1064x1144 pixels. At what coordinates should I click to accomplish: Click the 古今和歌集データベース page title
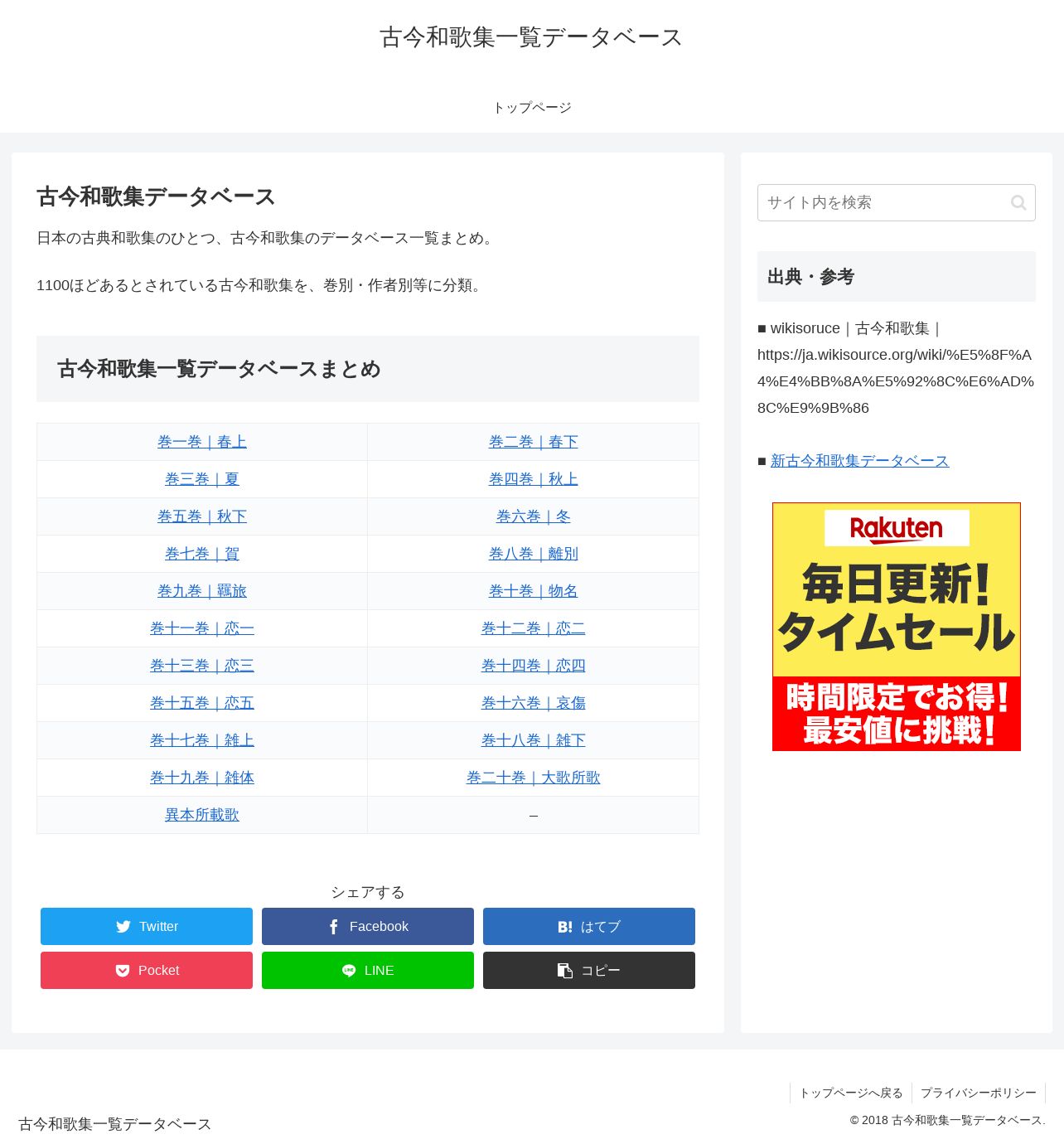click(x=156, y=196)
